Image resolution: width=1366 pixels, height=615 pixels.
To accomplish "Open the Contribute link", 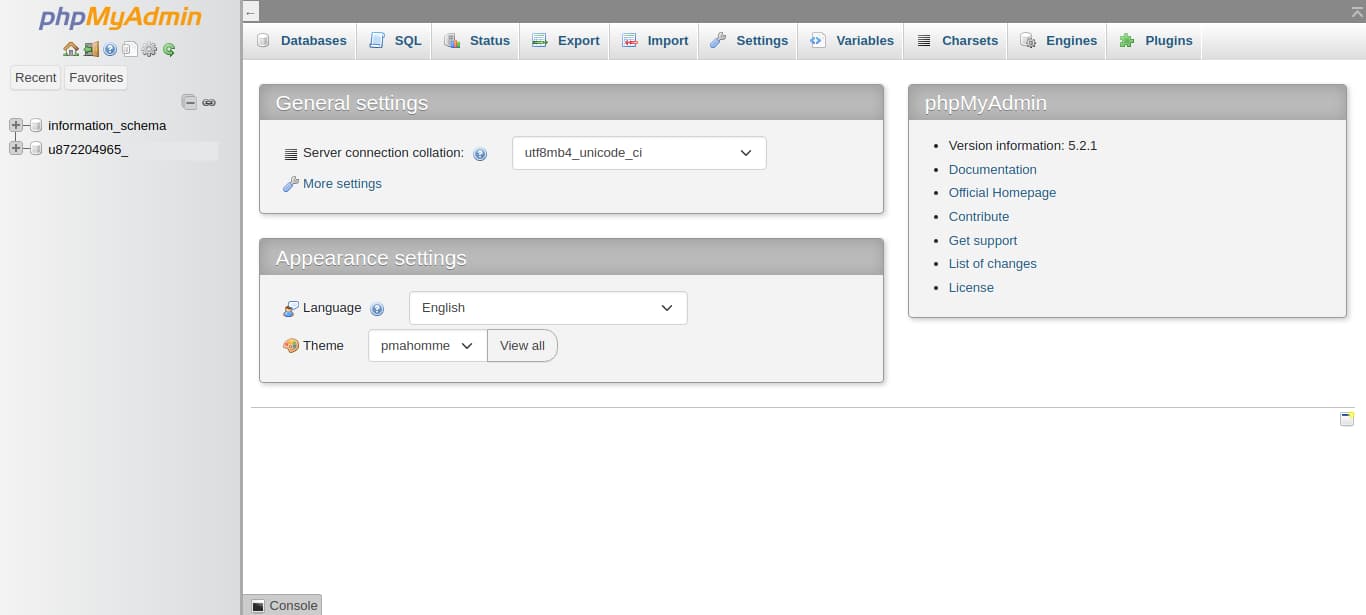I will pyautogui.click(x=979, y=217).
